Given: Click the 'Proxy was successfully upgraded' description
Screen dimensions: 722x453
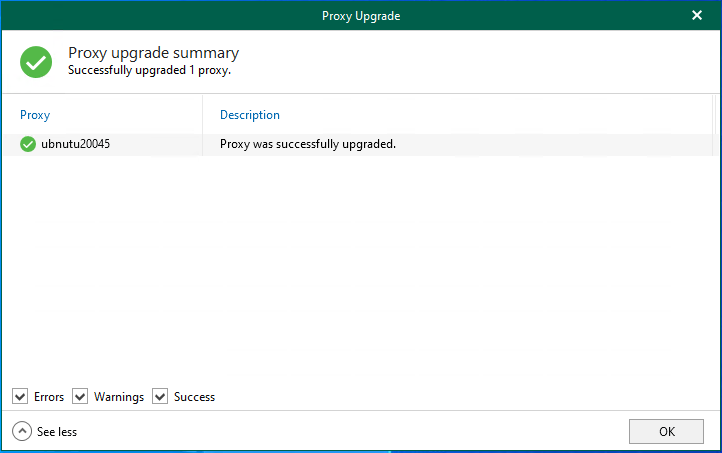Looking at the screenshot, I should [x=308, y=144].
